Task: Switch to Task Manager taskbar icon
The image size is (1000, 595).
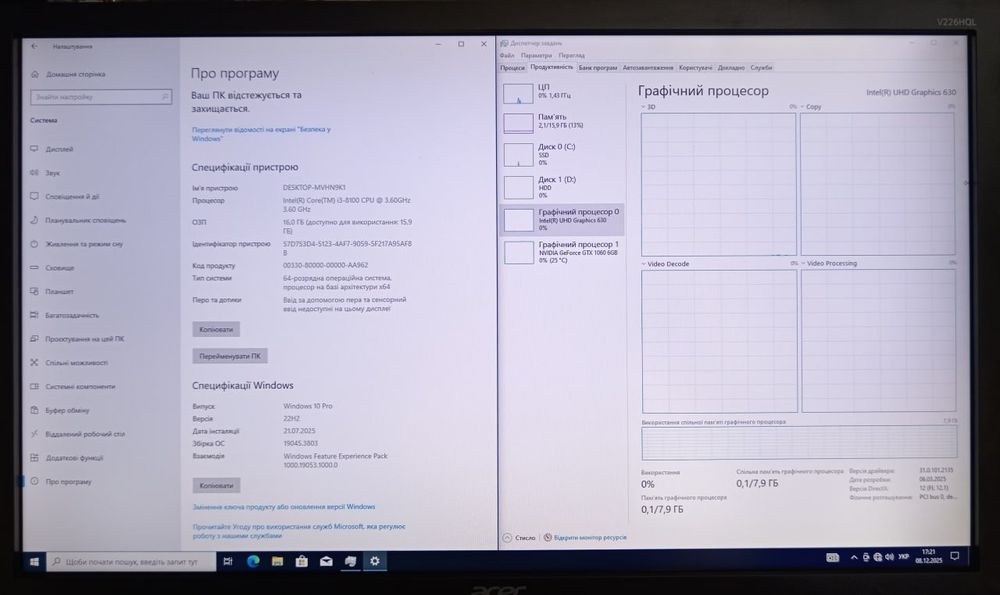Action: [x=350, y=562]
